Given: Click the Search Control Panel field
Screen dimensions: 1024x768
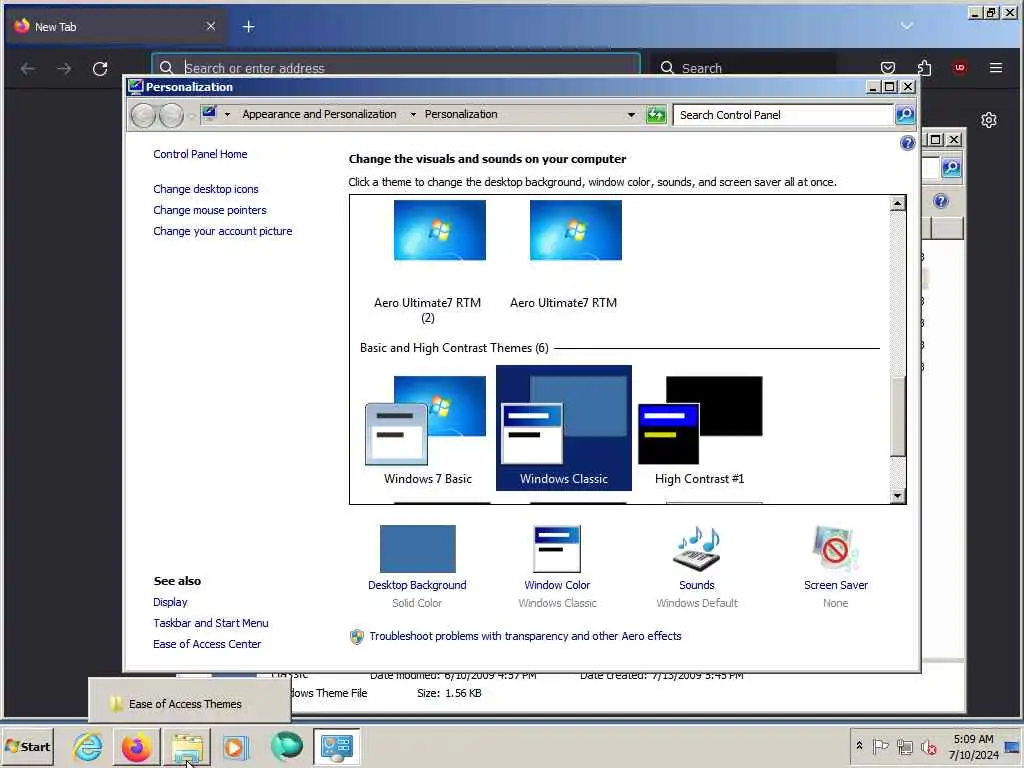Looking at the screenshot, I should [783, 115].
